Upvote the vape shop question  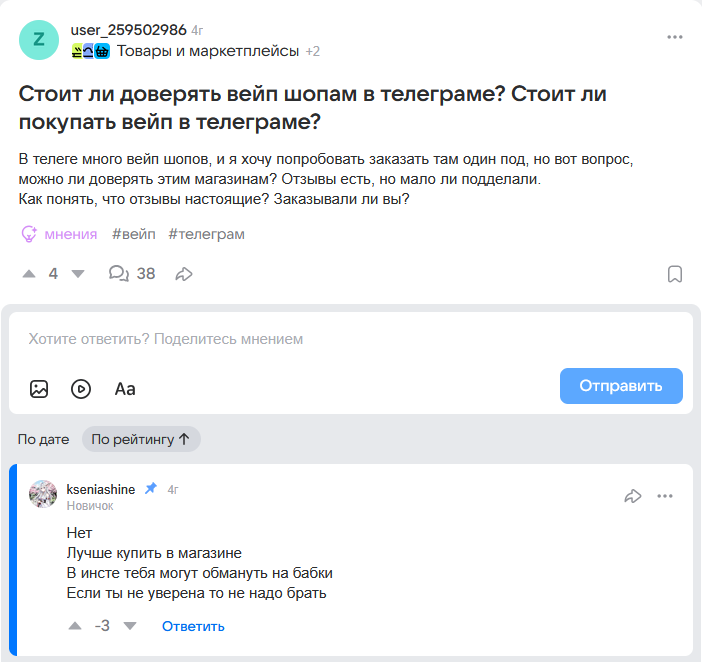(x=29, y=273)
